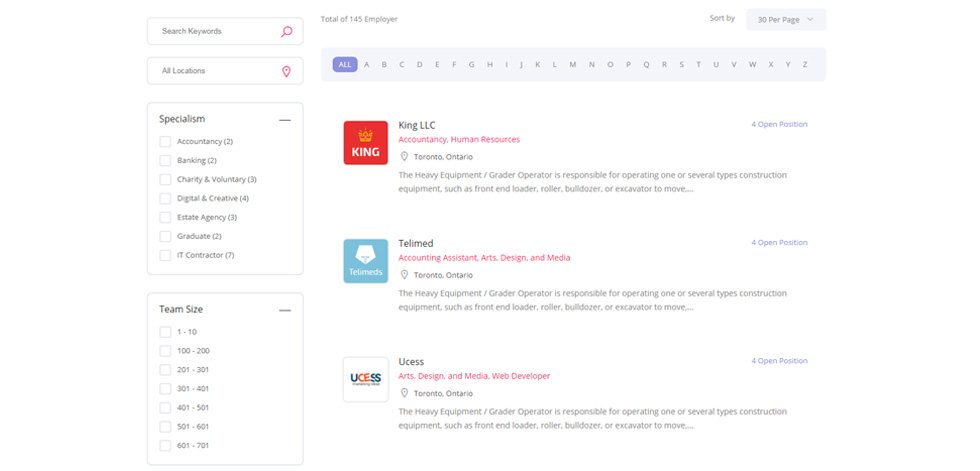980x471 pixels.
Task: Open the Ucess employer title
Action: tap(411, 362)
